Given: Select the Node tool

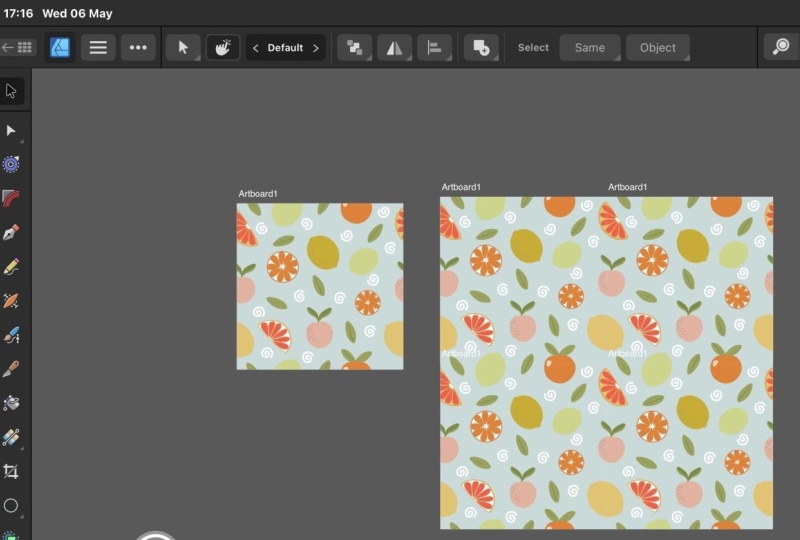Looking at the screenshot, I should tap(11, 131).
